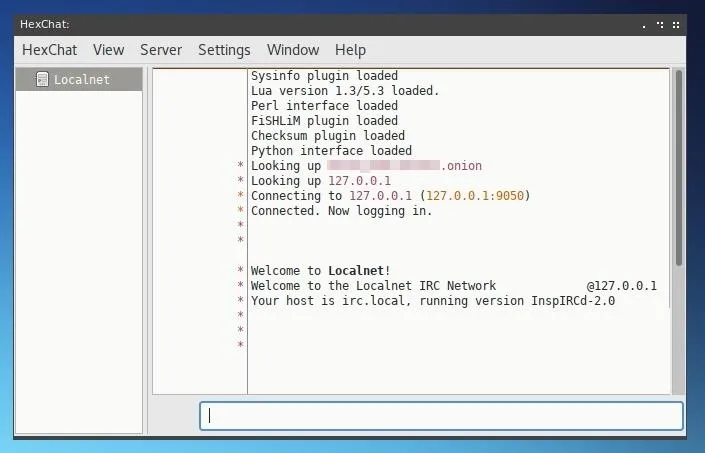Click the @127.0.0.1 text in the welcome line
The image size is (705, 453).
tap(621, 286)
